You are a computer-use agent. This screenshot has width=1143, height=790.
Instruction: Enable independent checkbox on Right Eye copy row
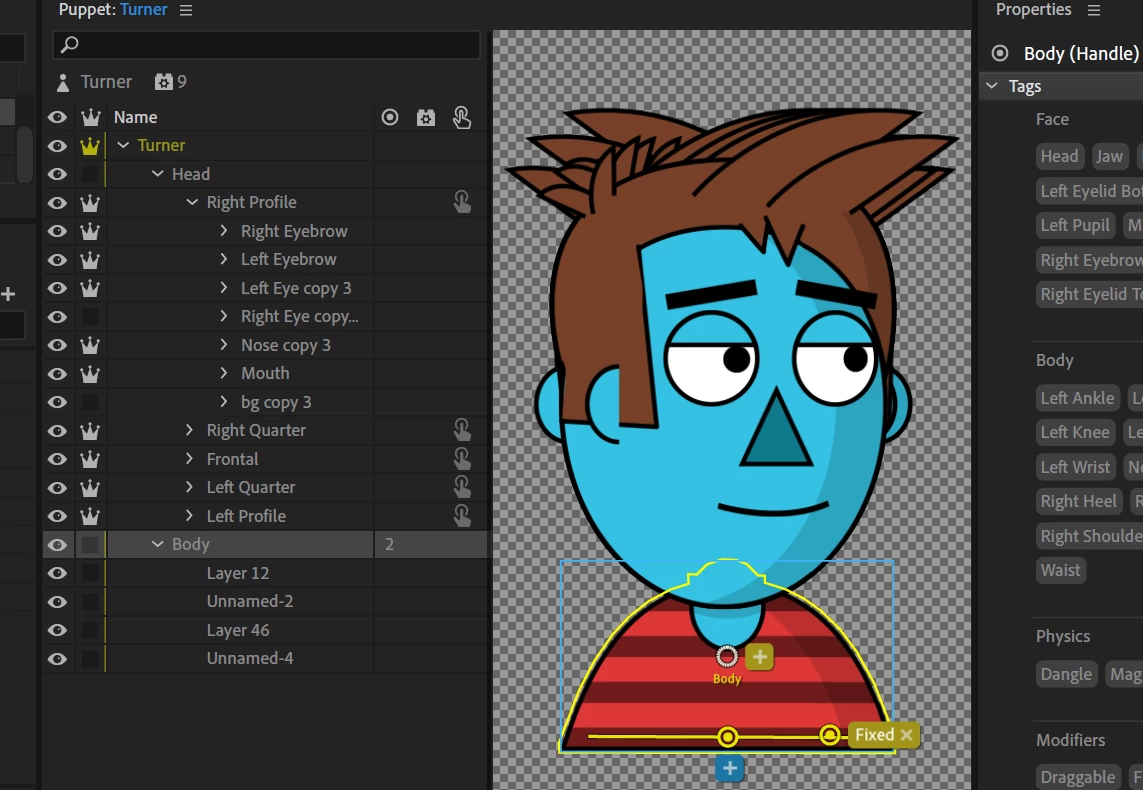90,316
